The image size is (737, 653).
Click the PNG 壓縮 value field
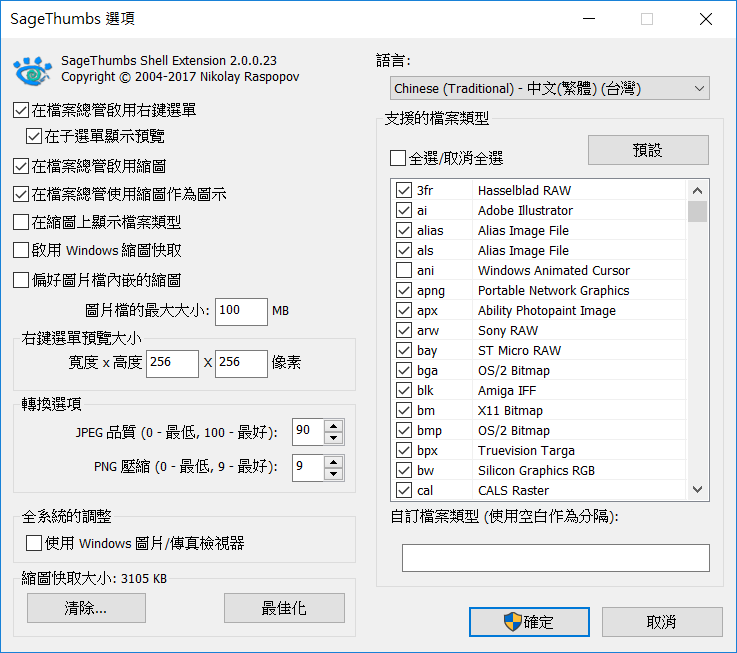point(308,468)
